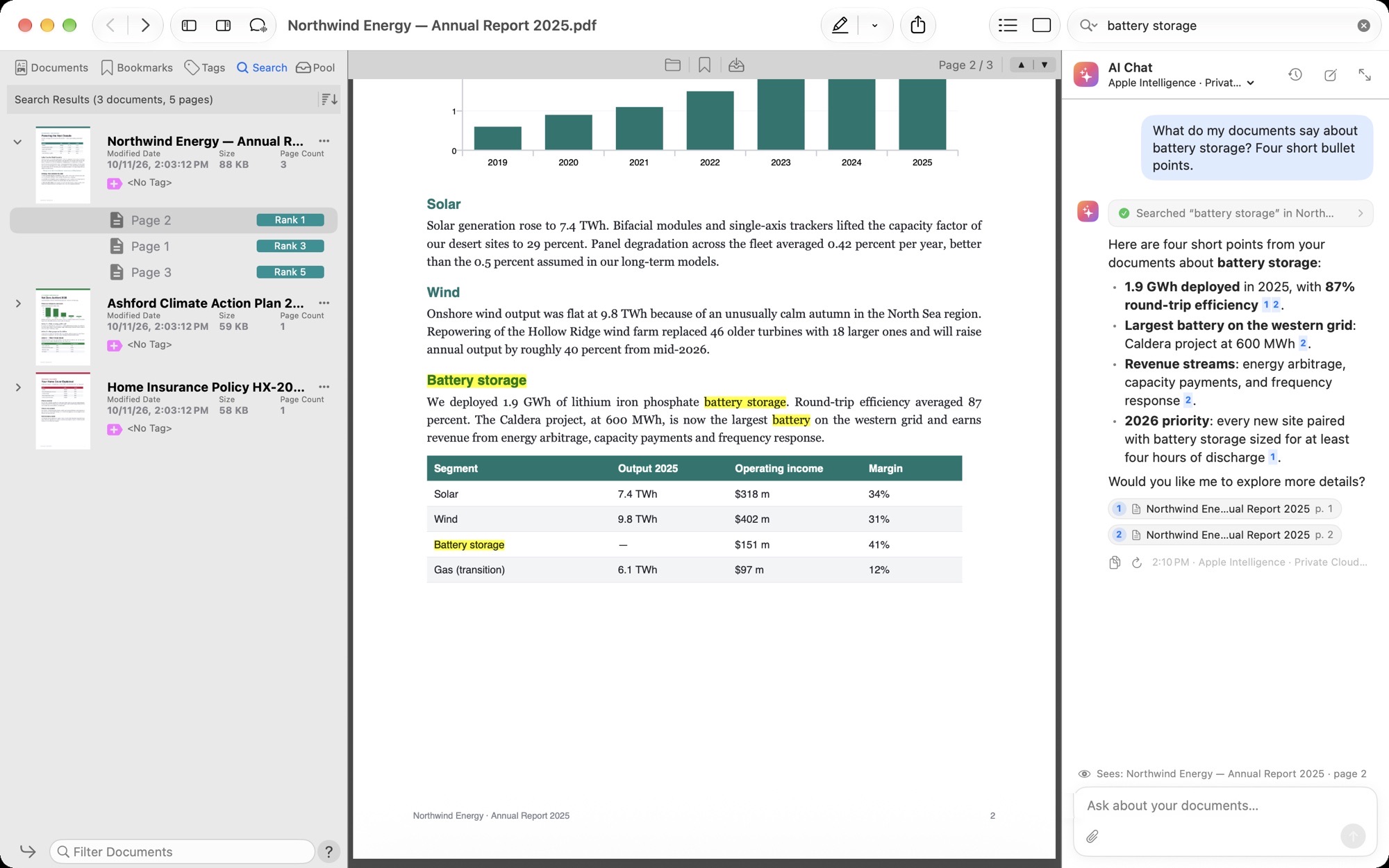This screenshot has width=1389, height=868.
Task: Click the Filter Documents field
Action: pyautogui.click(x=182, y=851)
